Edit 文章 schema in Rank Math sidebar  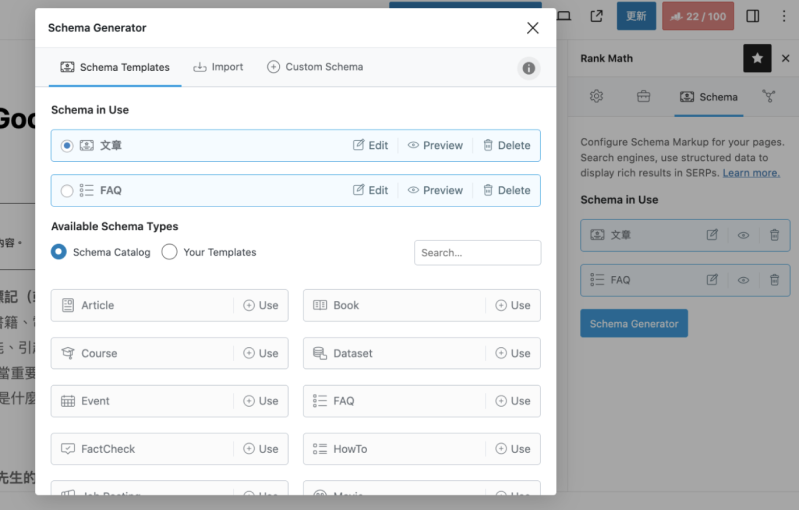(x=712, y=235)
